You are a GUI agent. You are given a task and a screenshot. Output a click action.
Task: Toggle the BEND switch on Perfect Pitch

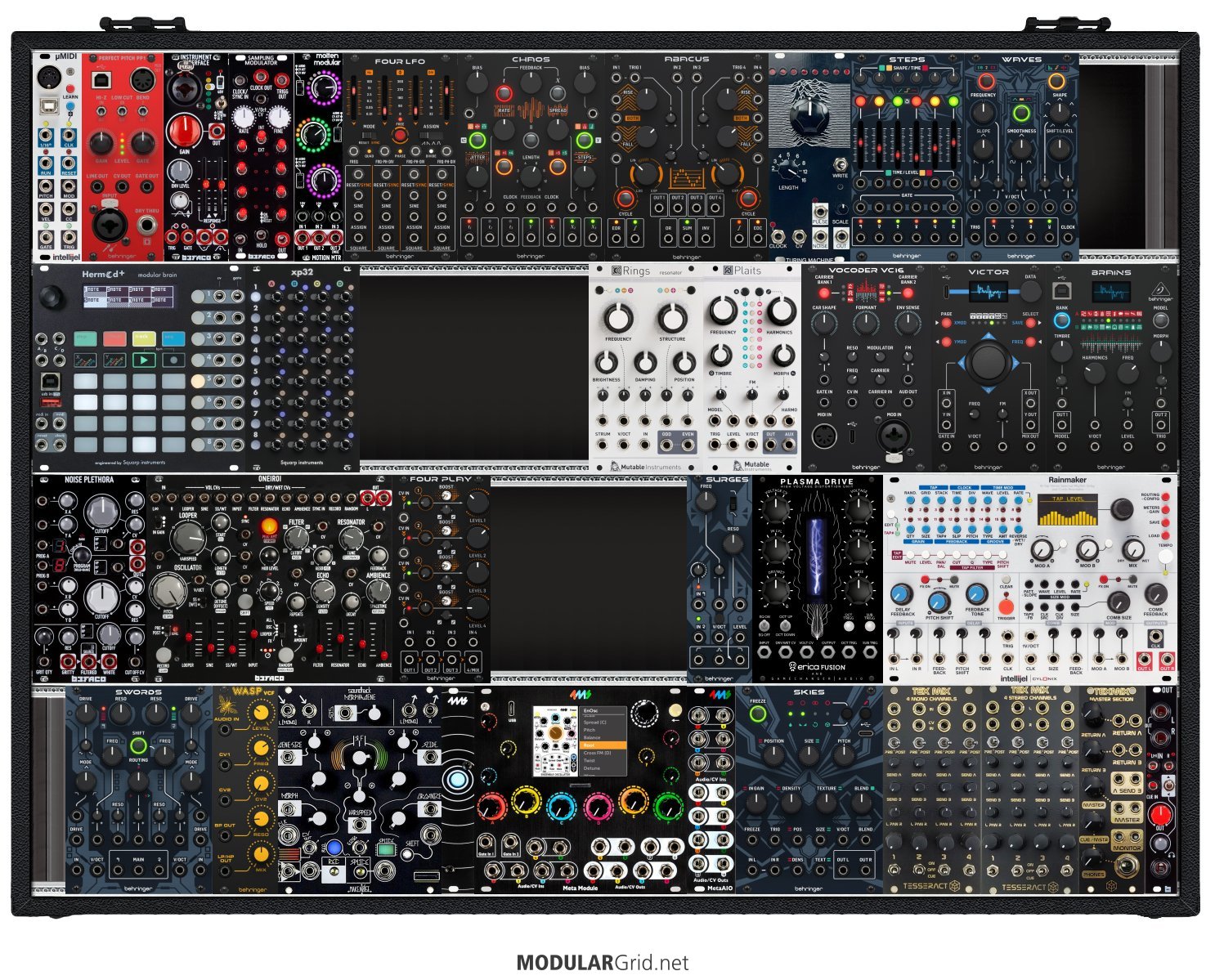pyautogui.click(x=142, y=111)
